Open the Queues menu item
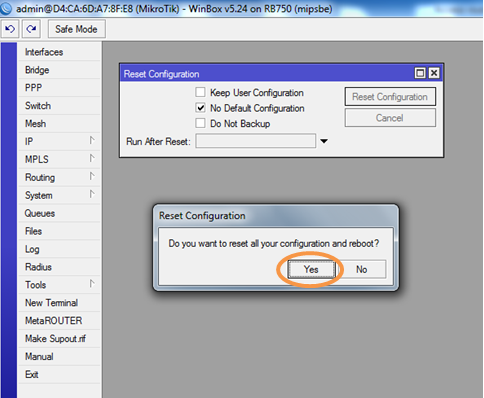 click(x=59, y=213)
